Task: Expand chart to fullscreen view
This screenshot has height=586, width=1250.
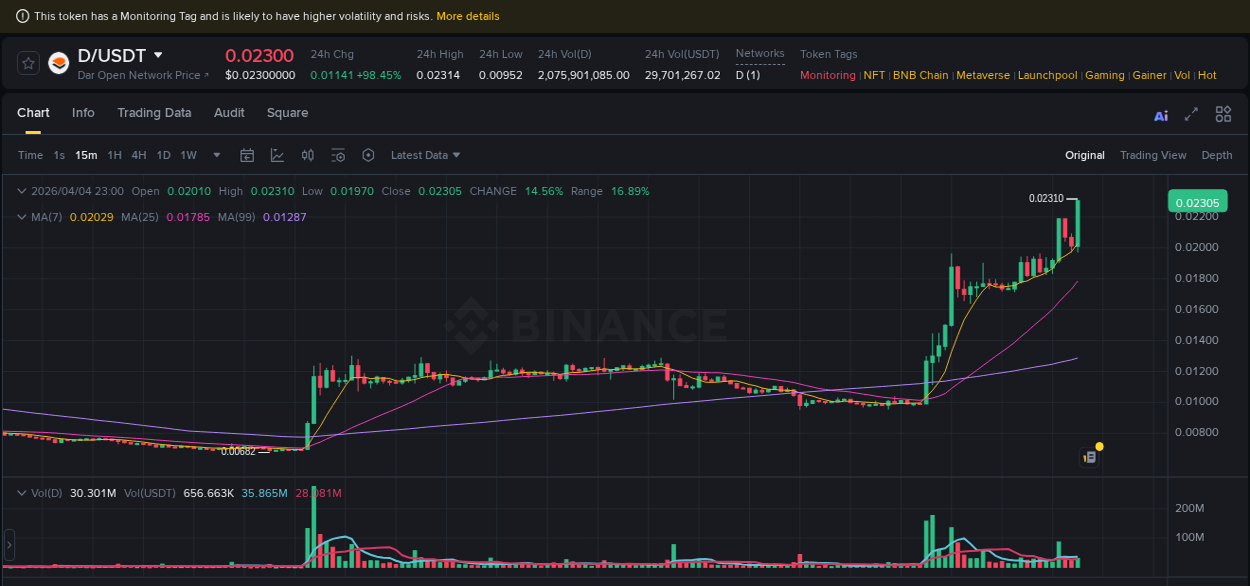Action: tap(1190, 115)
